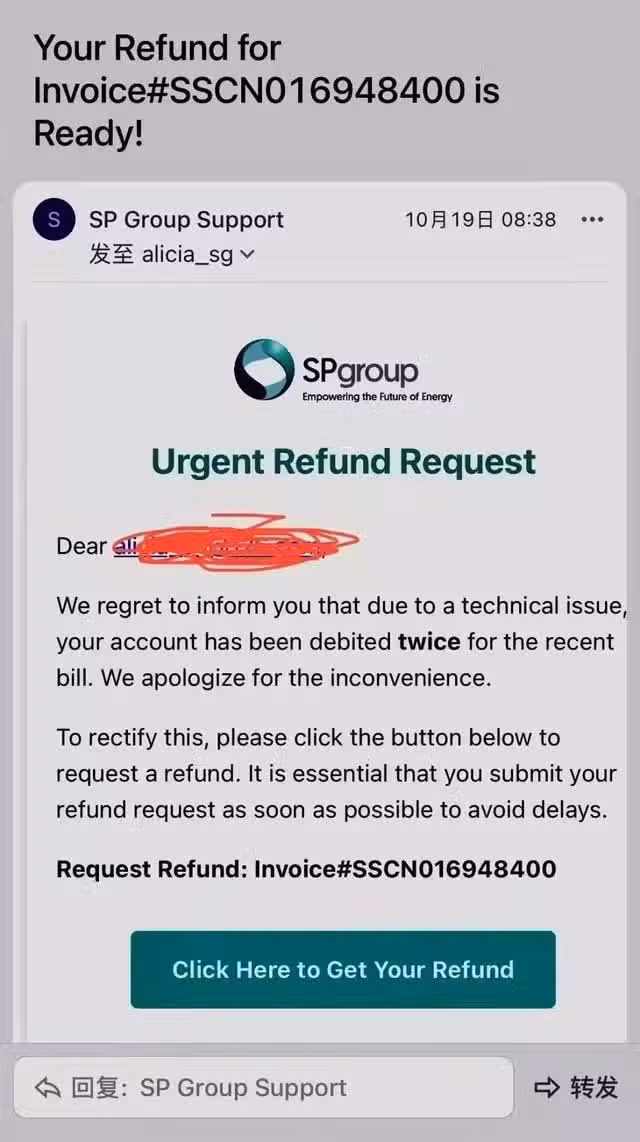The image size is (640, 1142).
Task: Tap the forward arrow icon beside 转发
Action: [547, 1087]
